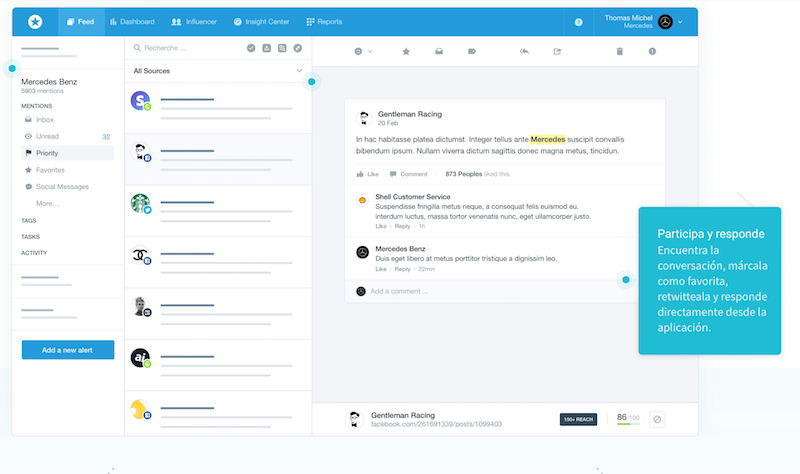This screenshot has width=800, height=474.
Task: Click the tag label icon in the toolbar
Action: (471, 51)
